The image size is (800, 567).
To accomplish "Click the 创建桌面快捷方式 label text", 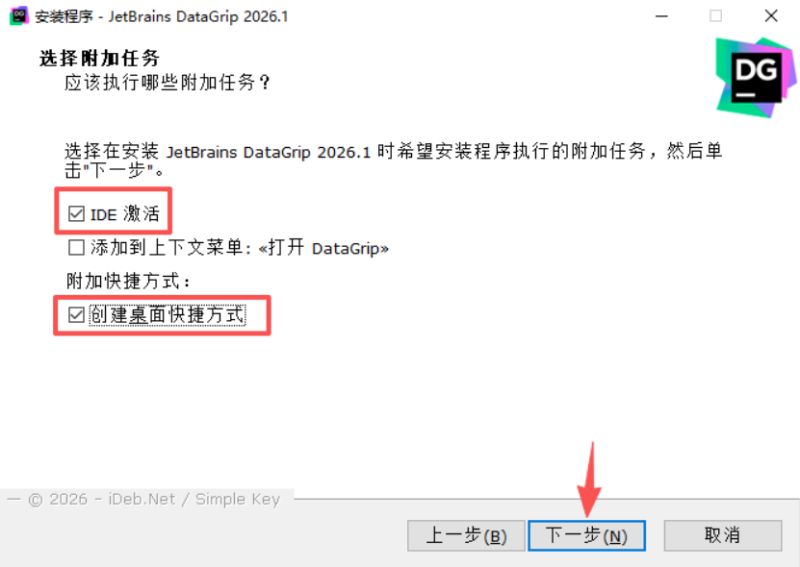I will tap(167, 315).
